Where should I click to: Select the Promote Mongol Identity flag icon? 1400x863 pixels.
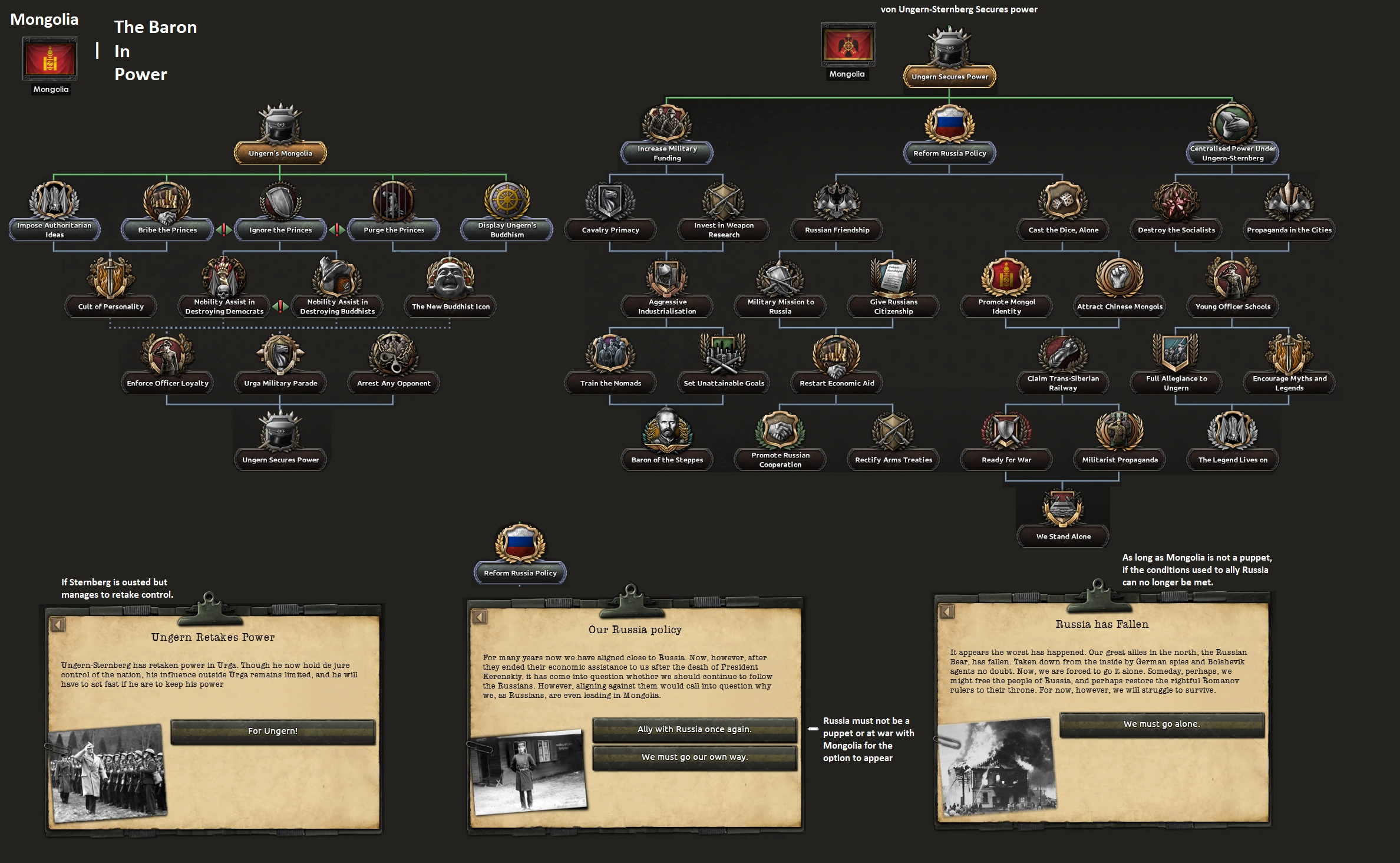(1006, 278)
